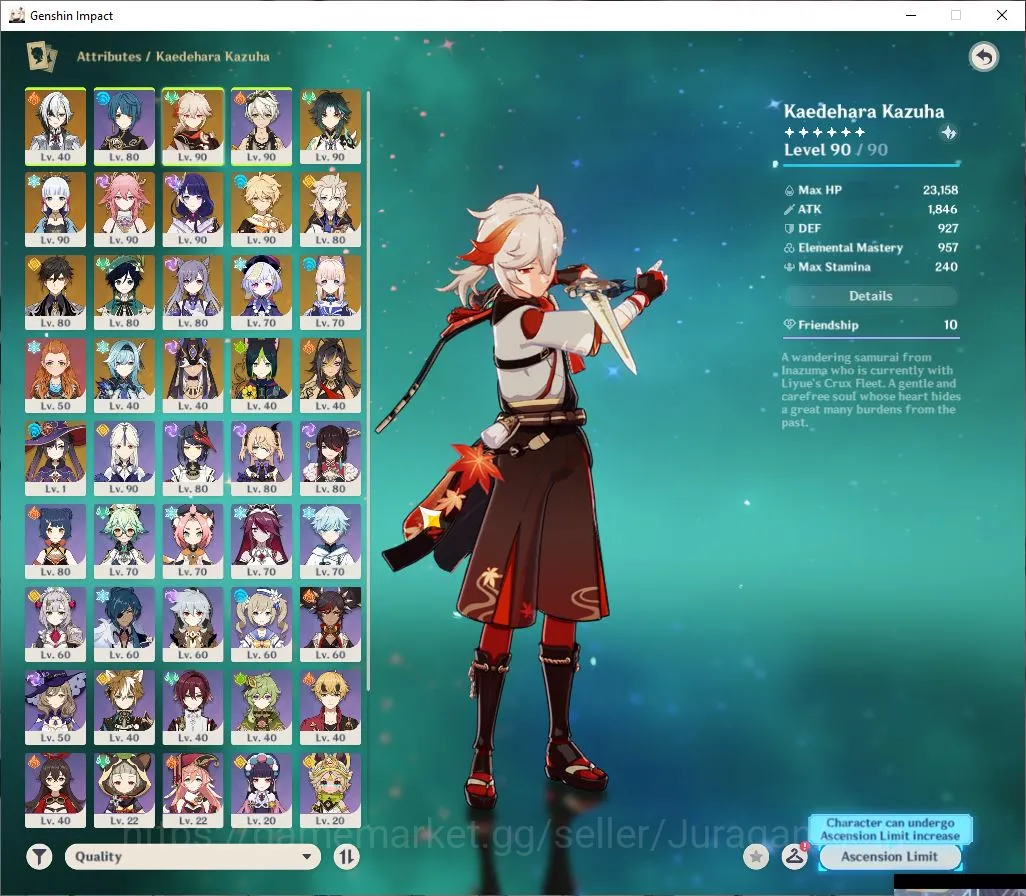
Task: Select Chongyun portrait
Action: [x=330, y=542]
